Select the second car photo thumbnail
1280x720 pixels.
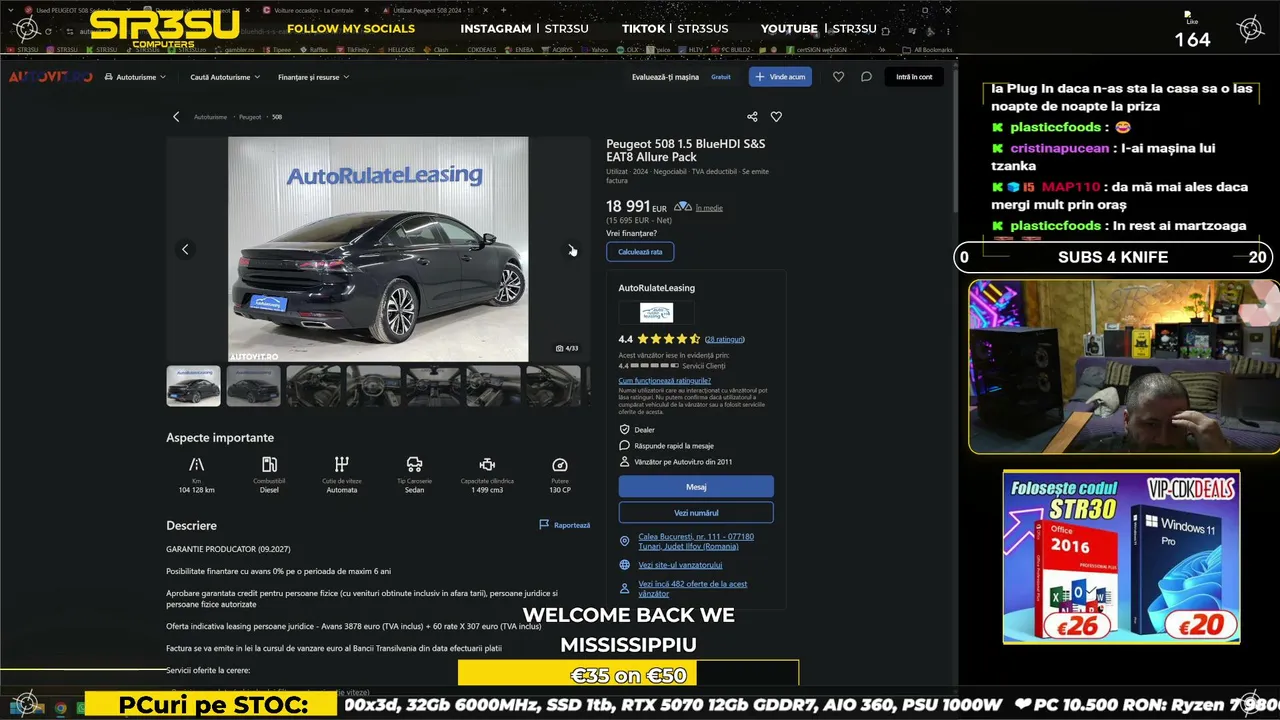[x=254, y=386]
